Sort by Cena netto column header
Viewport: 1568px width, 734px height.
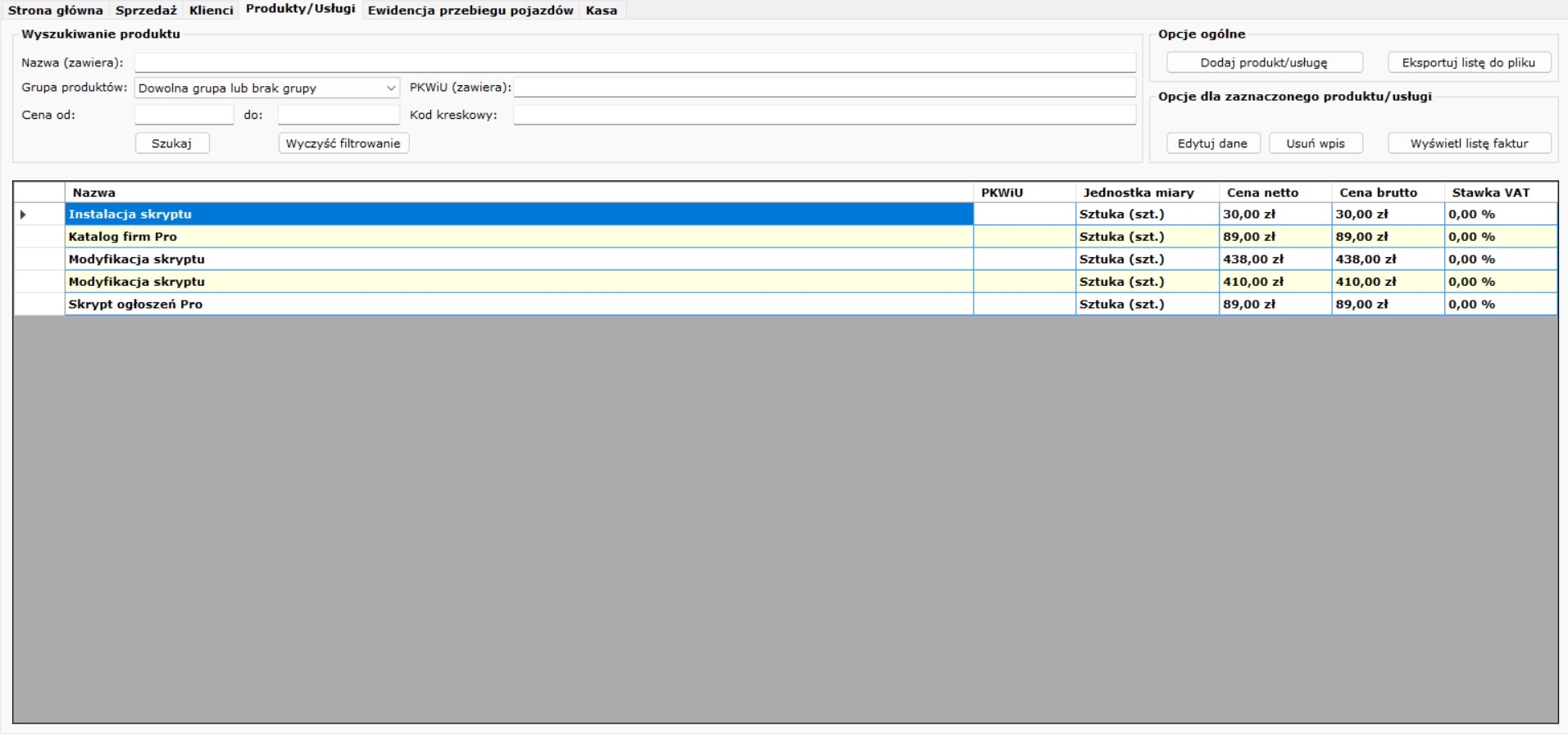pyautogui.click(x=1262, y=193)
